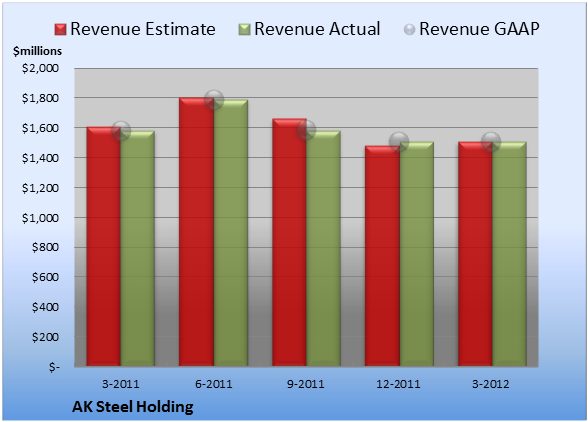The width and height of the screenshot is (588, 422).
Task: Click the green actual bar for 12-2011
Action: [416, 254]
